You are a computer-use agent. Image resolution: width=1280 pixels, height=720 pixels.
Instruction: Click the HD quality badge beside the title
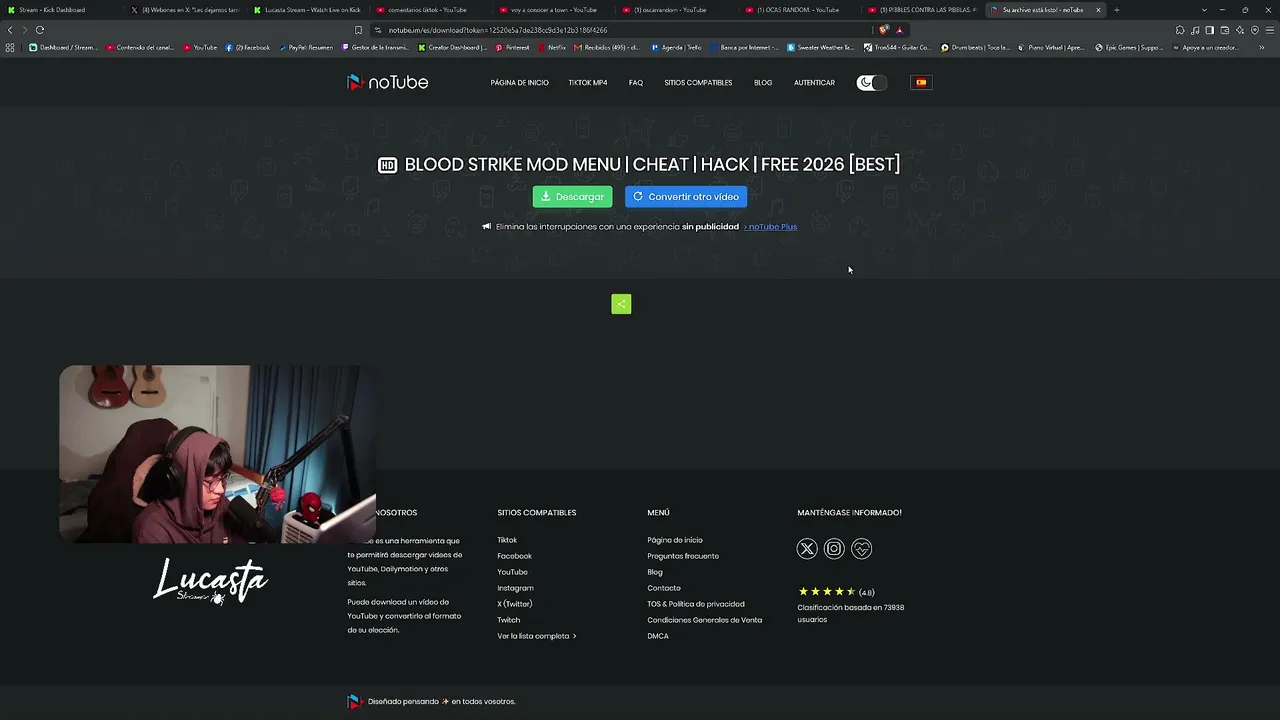(x=387, y=165)
